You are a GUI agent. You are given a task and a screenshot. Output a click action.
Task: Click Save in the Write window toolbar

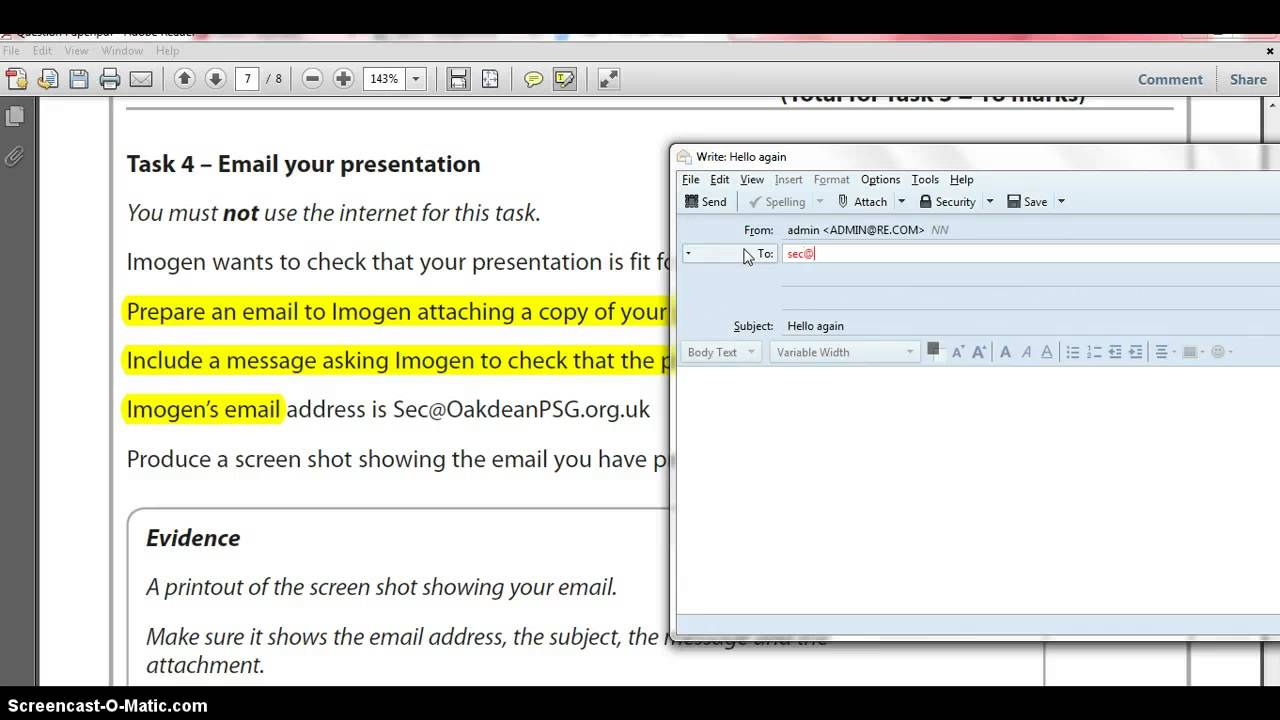pyautogui.click(x=1027, y=202)
